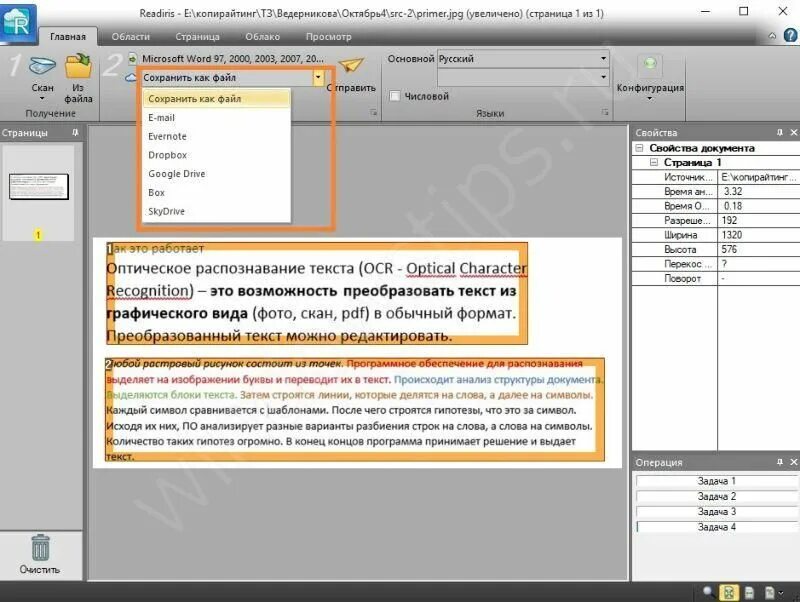Choose Evernote in the dropdown list
The height and width of the screenshot is (602, 800).
click(216, 136)
